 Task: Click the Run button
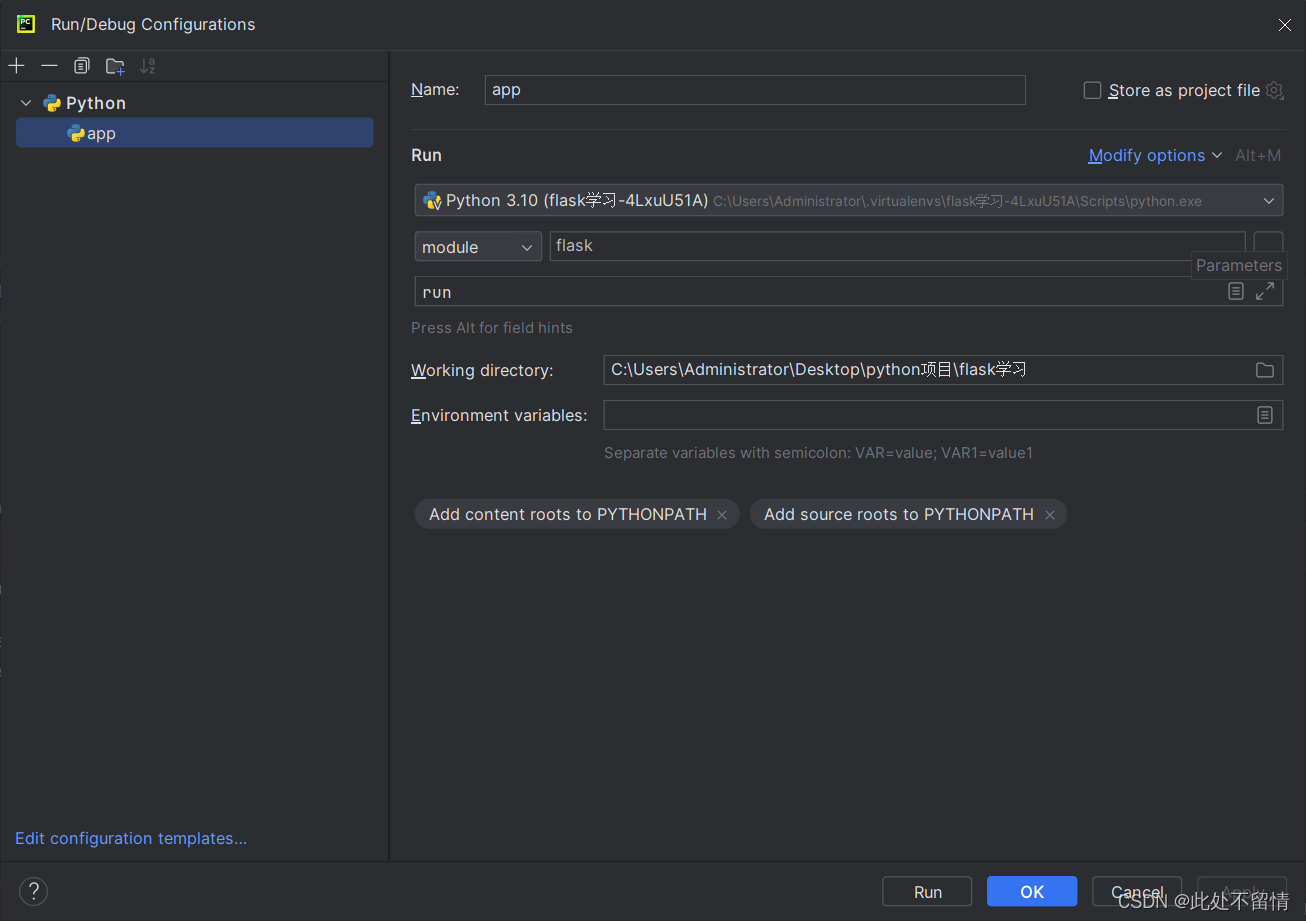click(x=927, y=892)
